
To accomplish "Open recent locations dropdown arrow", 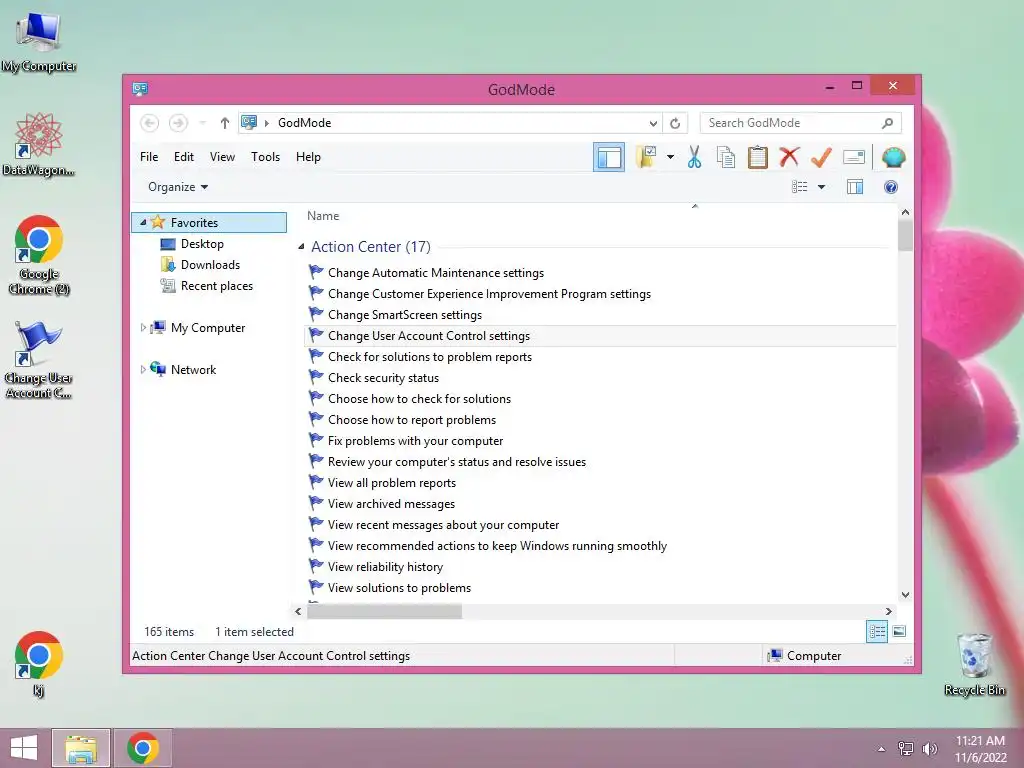I will 202,123.
